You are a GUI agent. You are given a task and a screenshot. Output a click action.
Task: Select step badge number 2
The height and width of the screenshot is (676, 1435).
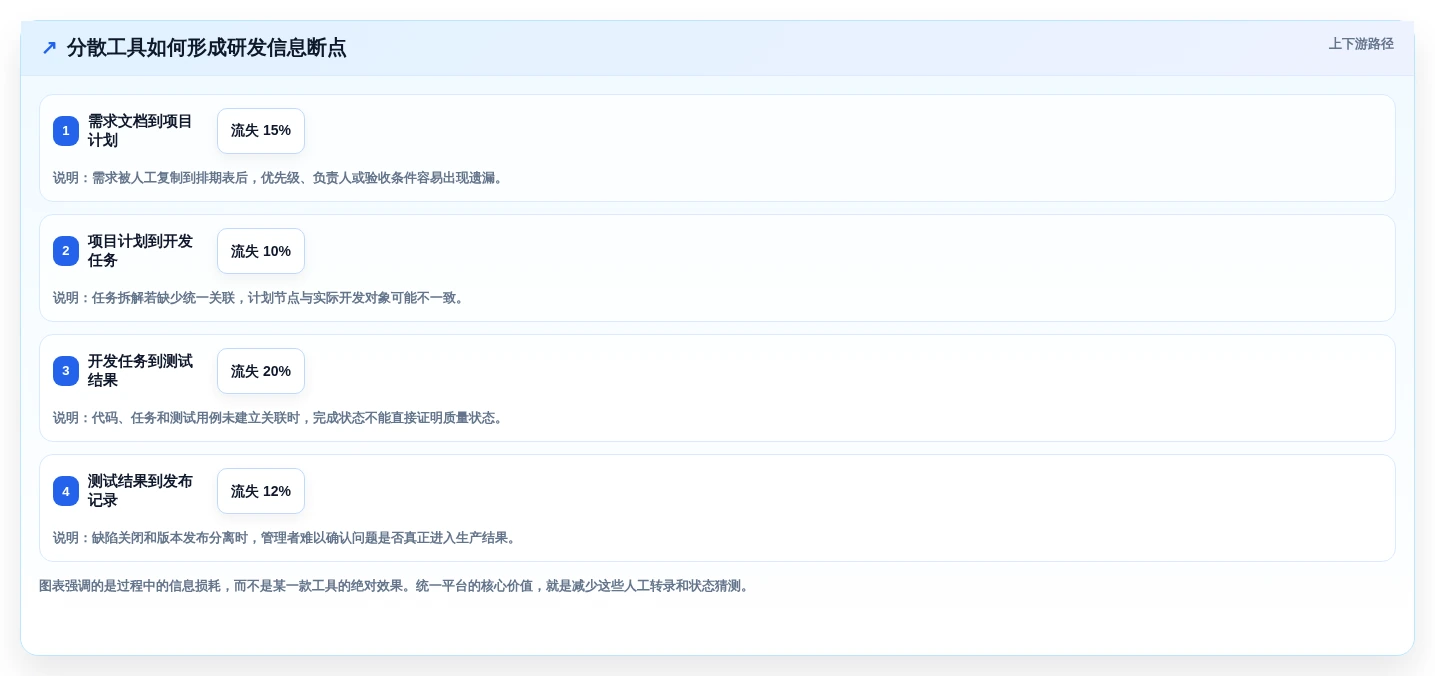[66, 251]
